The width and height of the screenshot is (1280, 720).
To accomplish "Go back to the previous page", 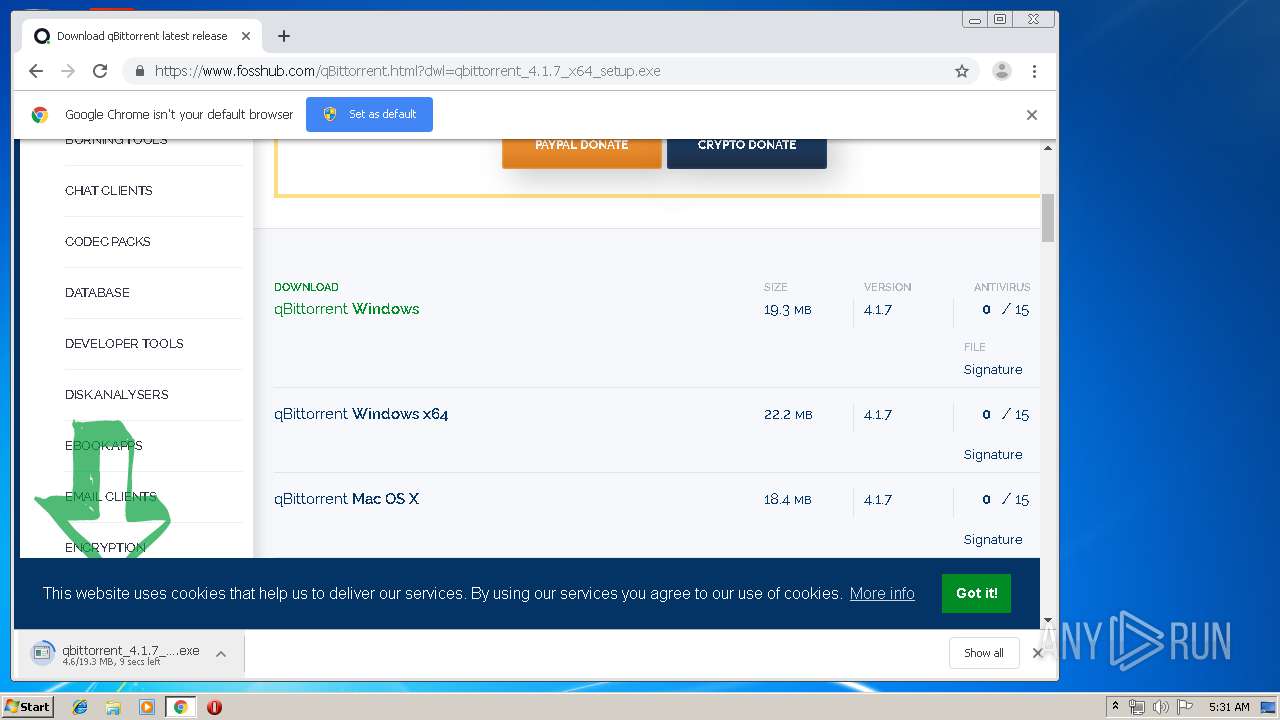I will coord(36,71).
